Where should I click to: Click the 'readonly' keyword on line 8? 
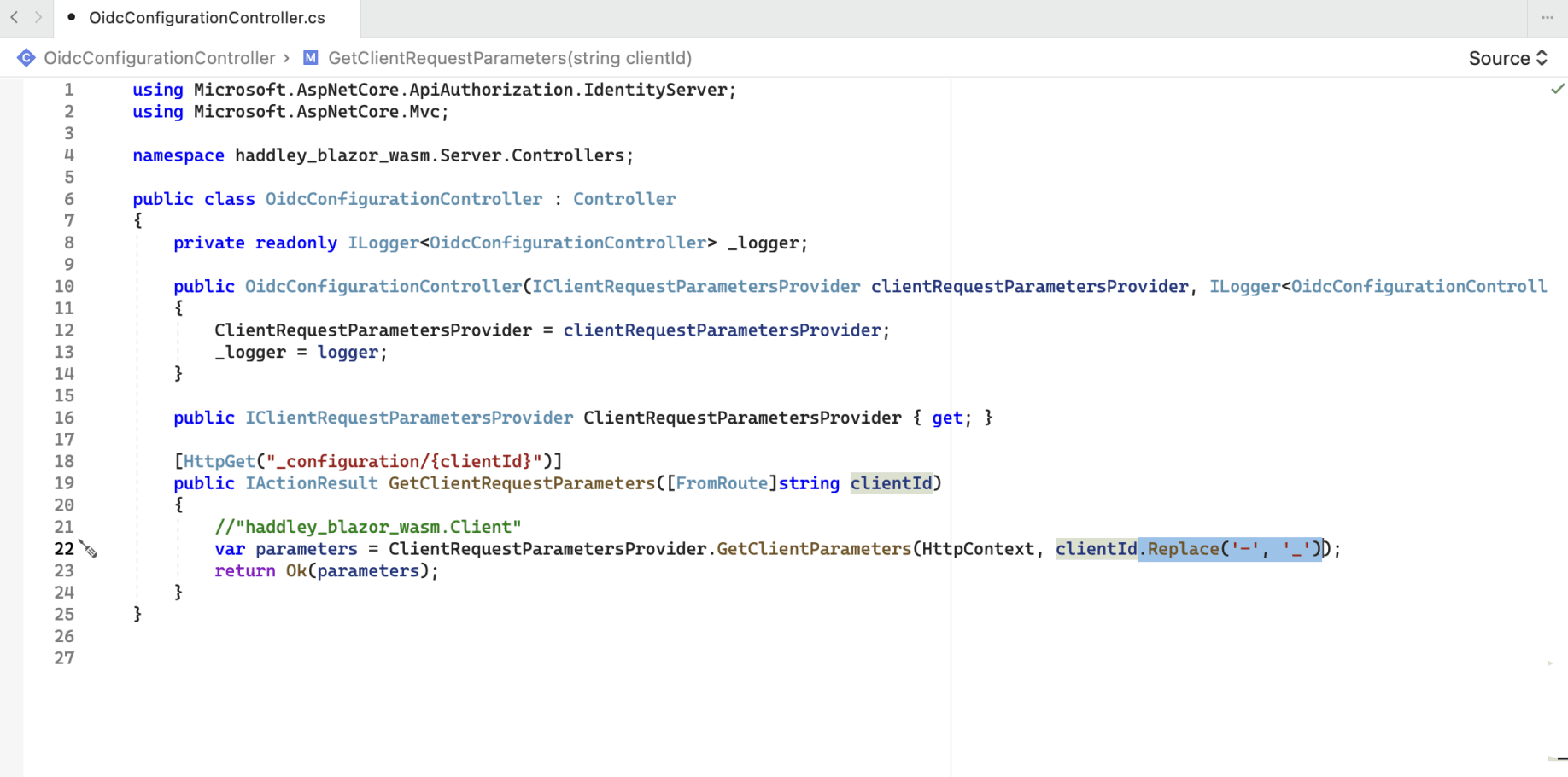[x=296, y=242]
